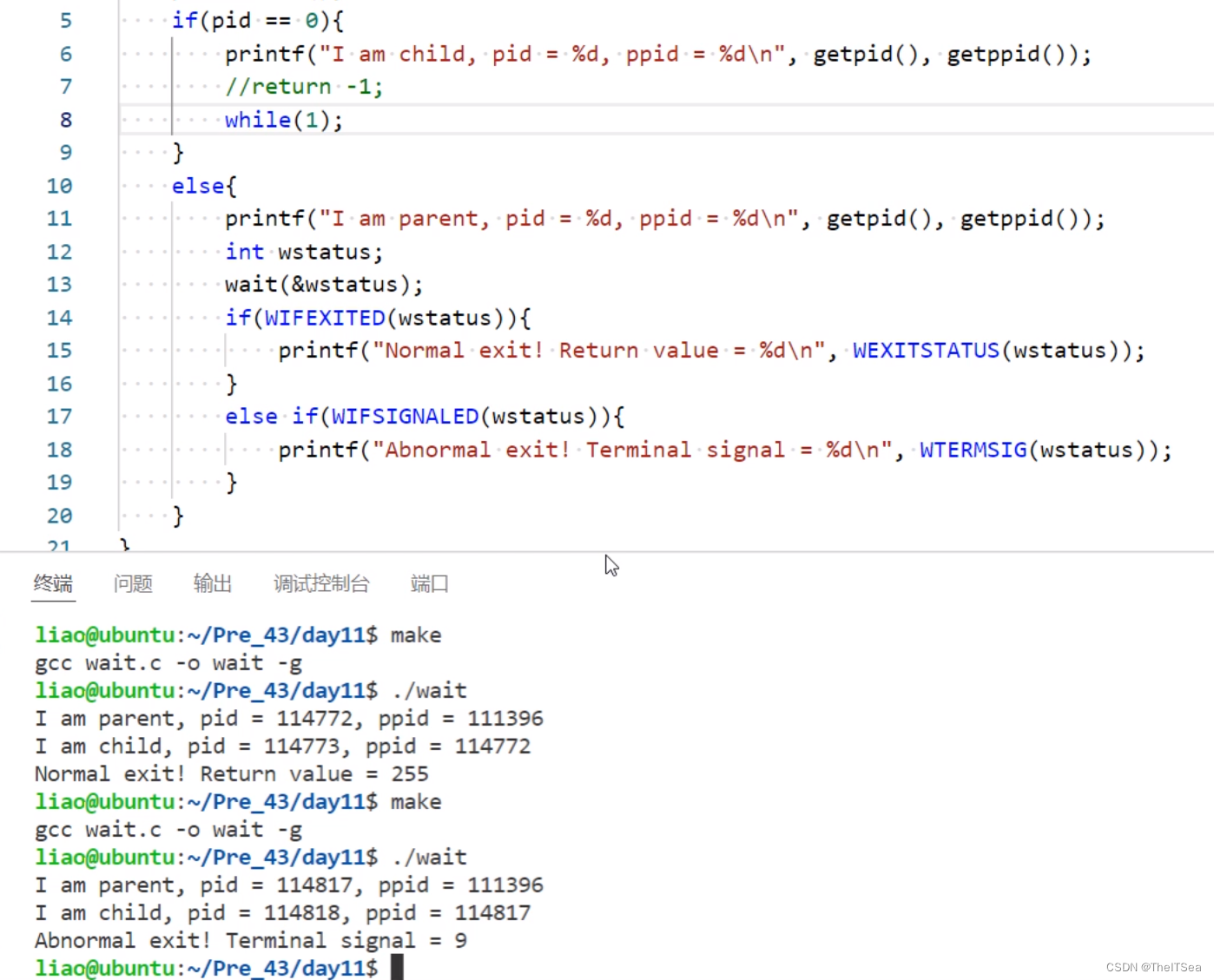Viewport: 1214px width, 980px height.
Task: Click the //return -1; comment
Action: [304, 87]
